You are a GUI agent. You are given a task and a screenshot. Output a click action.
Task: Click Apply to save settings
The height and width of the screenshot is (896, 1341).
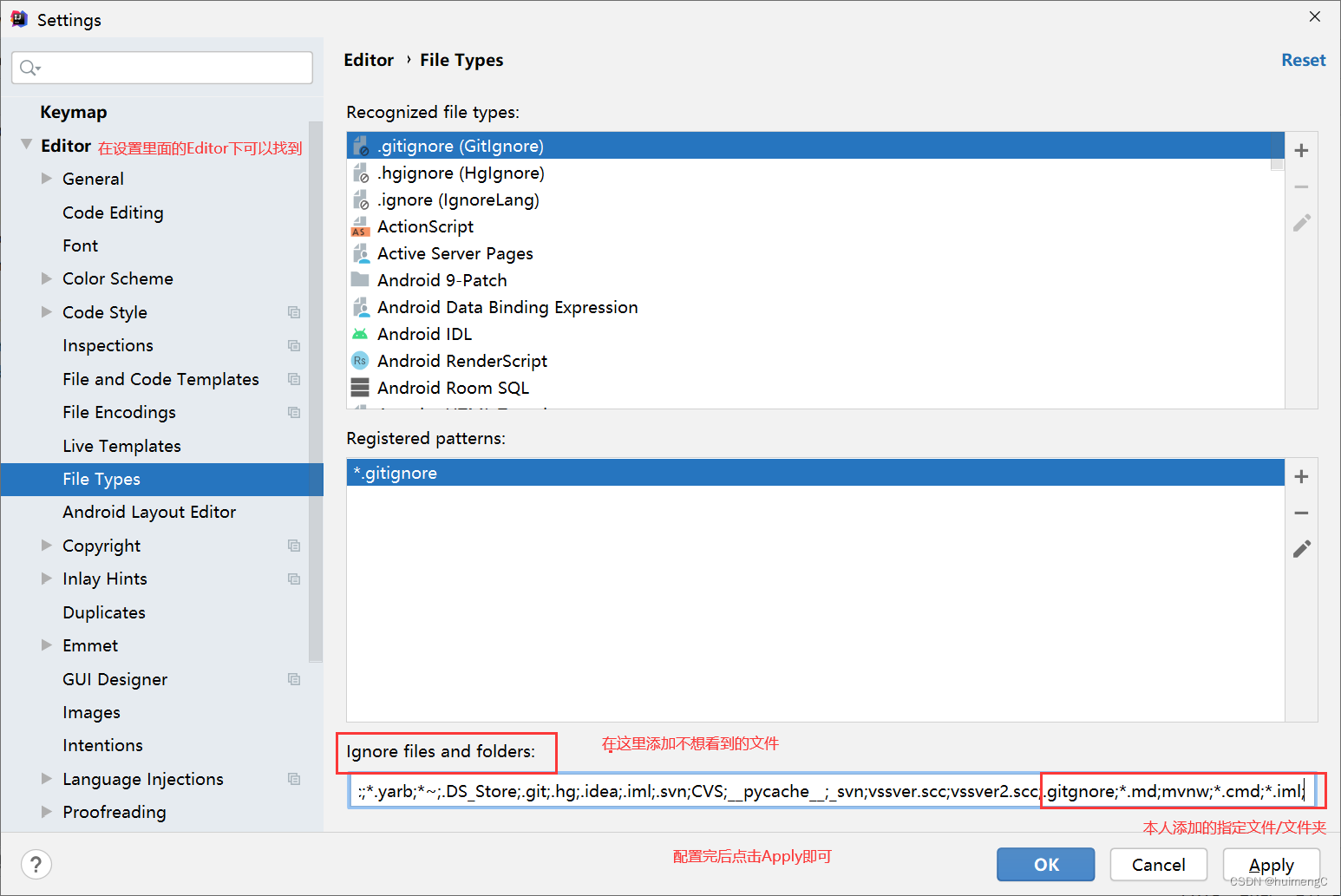pyautogui.click(x=1272, y=864)
